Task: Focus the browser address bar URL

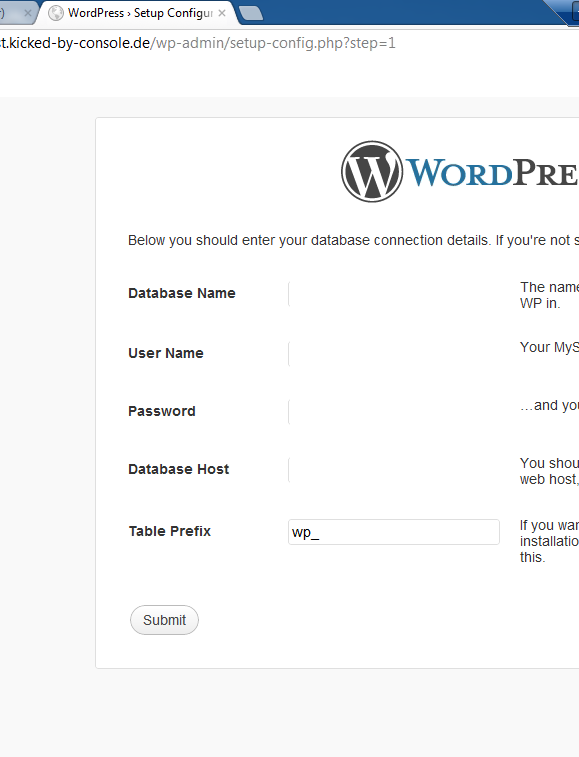Action: point(198,43)
